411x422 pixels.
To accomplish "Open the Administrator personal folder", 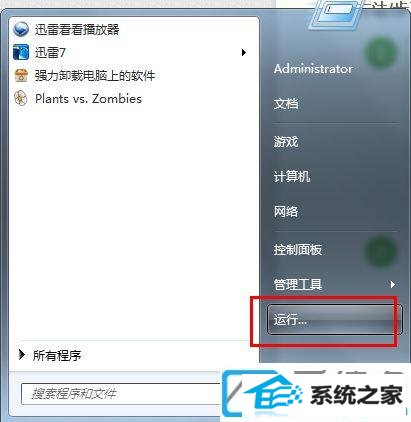I will tap(313, 69).
